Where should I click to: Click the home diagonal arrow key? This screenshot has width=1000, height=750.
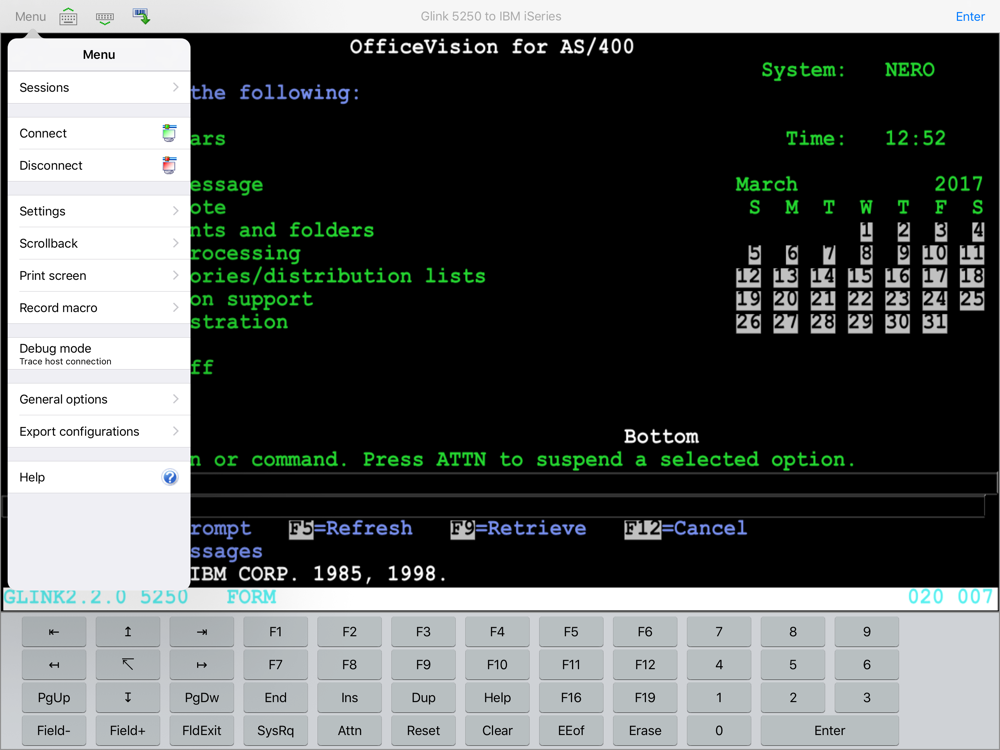tap(128, 665)
